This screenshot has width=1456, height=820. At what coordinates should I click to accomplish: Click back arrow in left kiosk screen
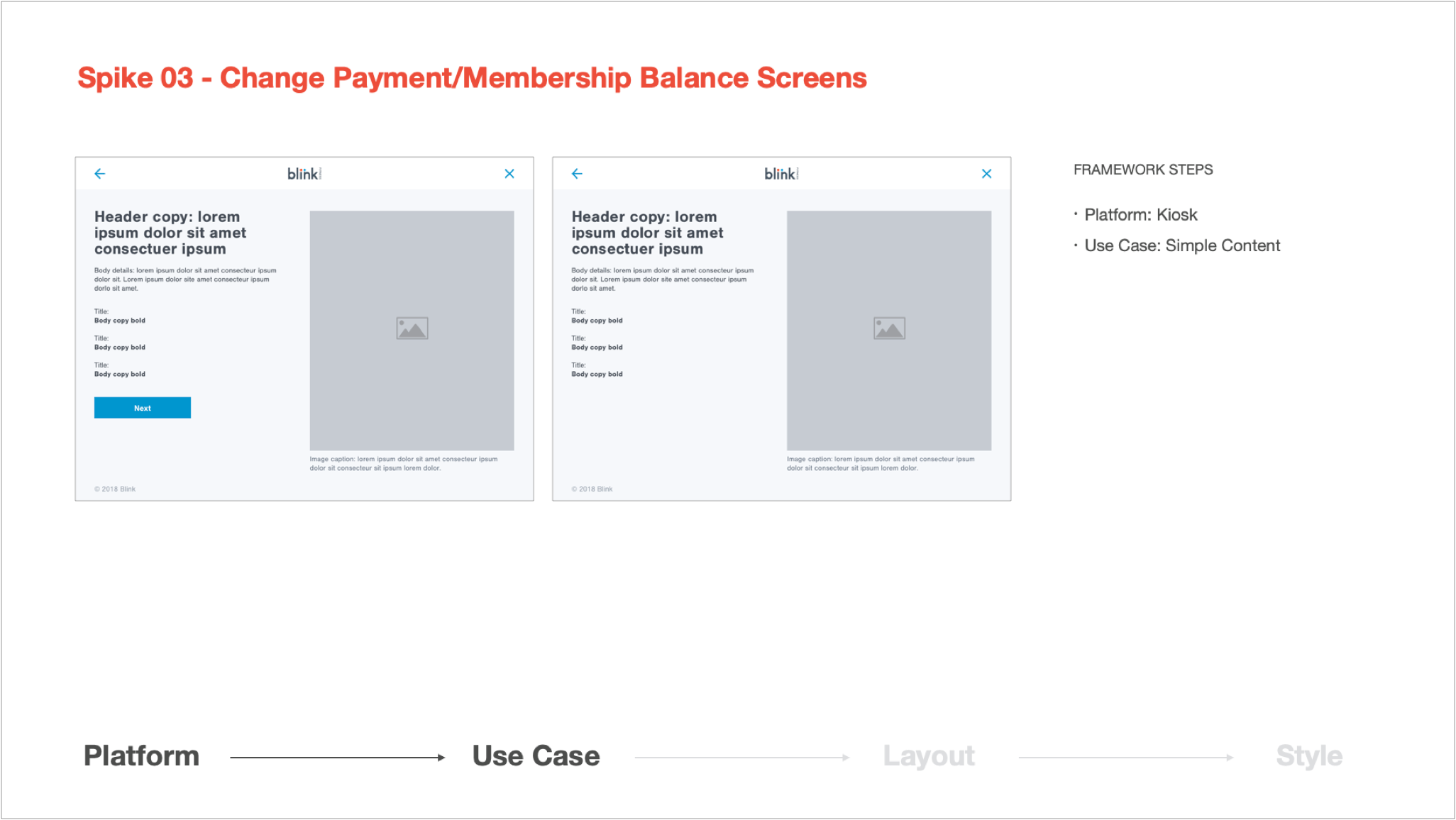point(100,174)
